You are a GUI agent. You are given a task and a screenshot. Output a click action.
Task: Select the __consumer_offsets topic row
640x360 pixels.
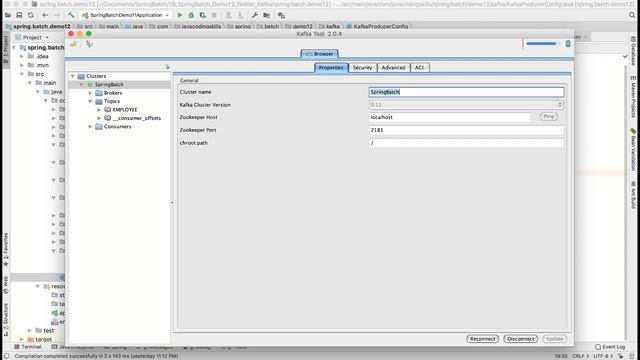click(133, 118)
